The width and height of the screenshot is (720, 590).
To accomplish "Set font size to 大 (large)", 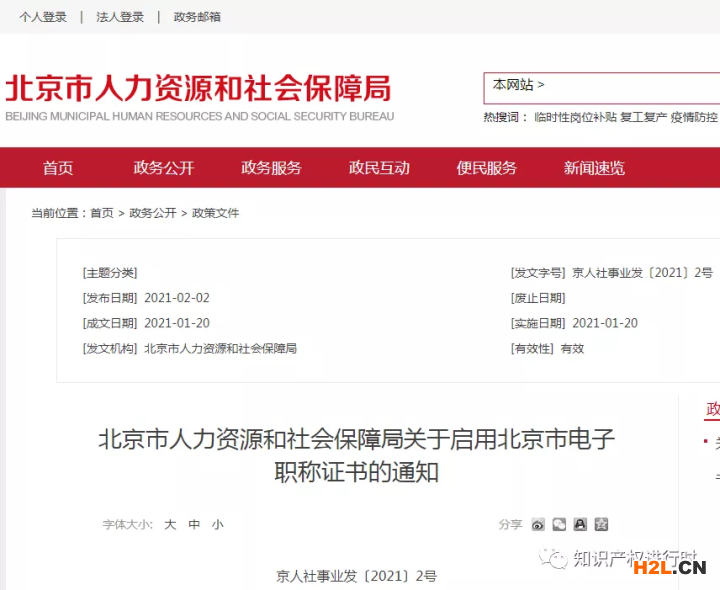I will (x=170, y=524).
